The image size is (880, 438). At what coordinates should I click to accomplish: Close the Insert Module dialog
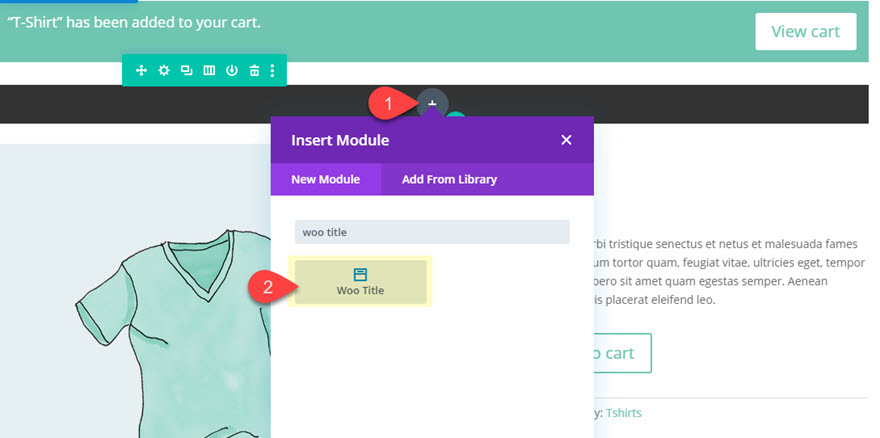566,140
